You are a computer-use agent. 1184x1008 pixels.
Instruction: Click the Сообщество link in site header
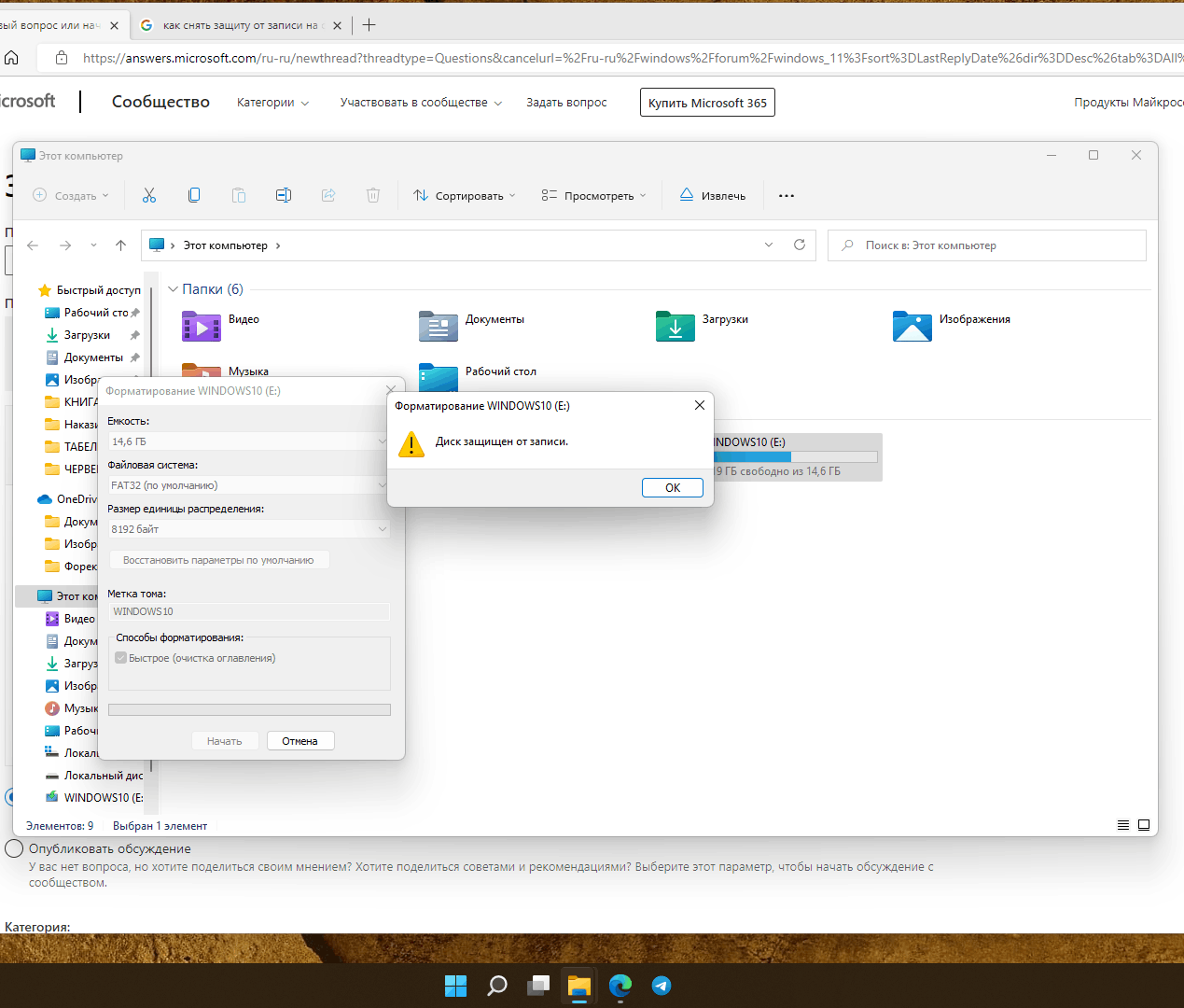pos(160,102)
